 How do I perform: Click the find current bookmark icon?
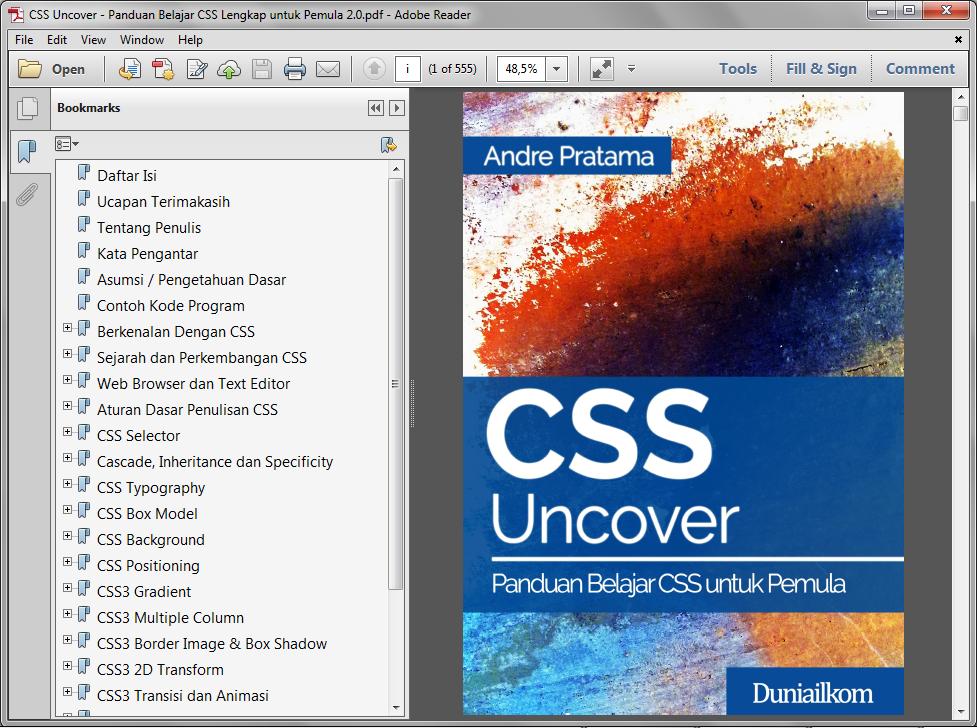coord(388,145)
